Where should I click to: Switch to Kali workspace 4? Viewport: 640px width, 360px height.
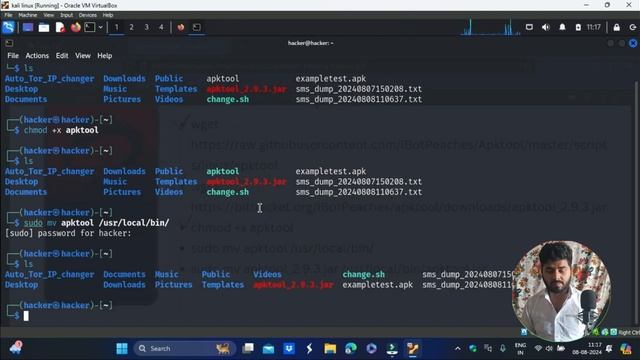pyautogui.click(x=161, y=27)
